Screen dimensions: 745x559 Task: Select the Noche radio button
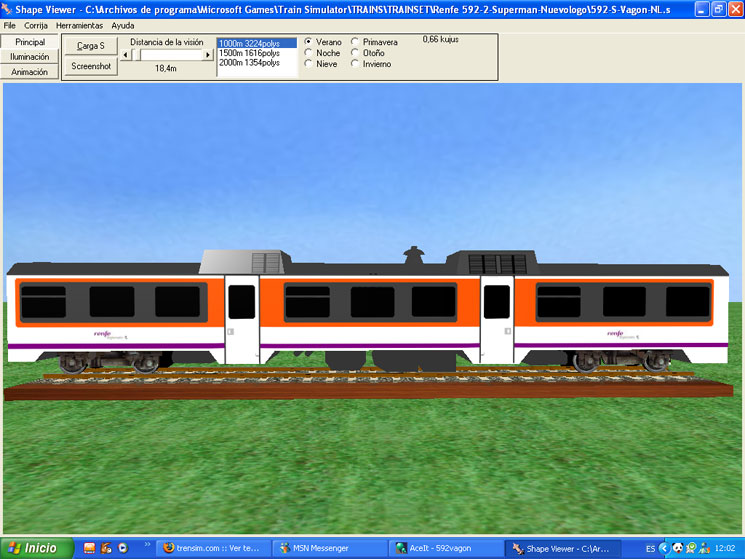pyautogui.click(x=308, y=53)
